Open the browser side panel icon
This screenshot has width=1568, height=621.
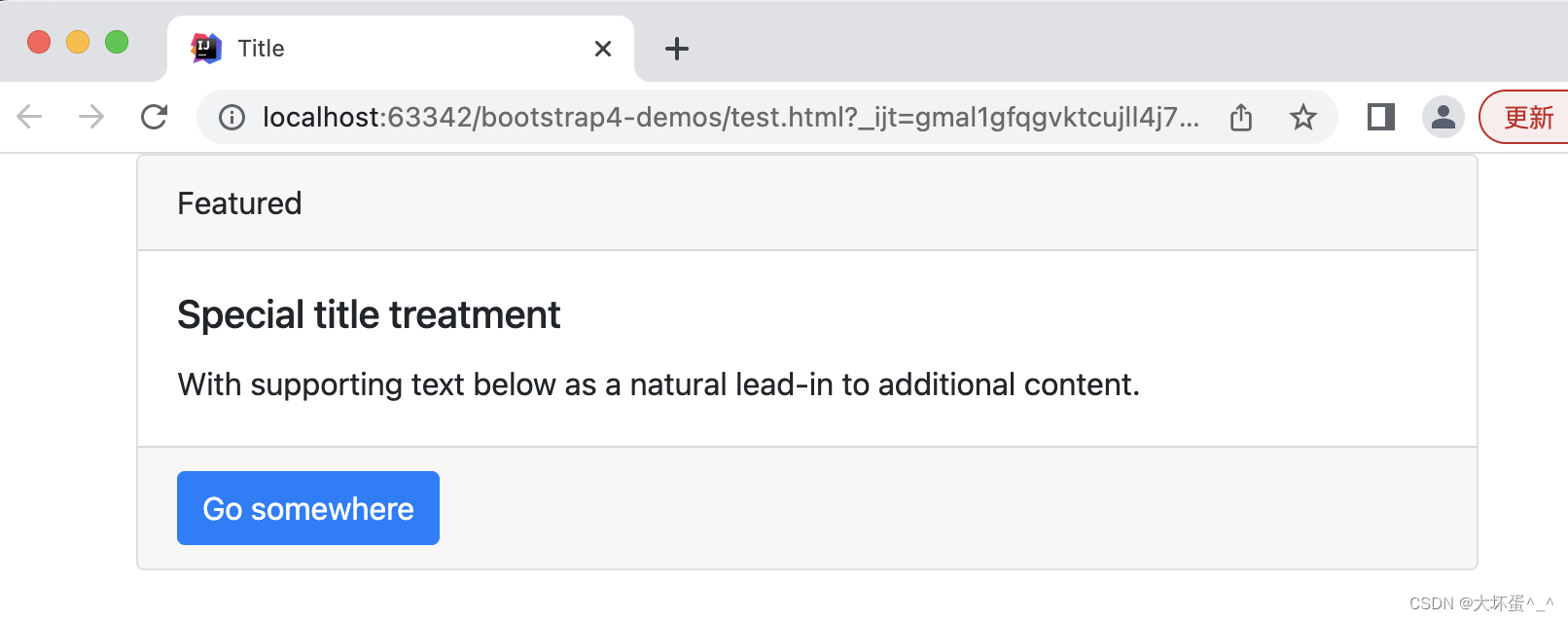[x=1379, y=117]
